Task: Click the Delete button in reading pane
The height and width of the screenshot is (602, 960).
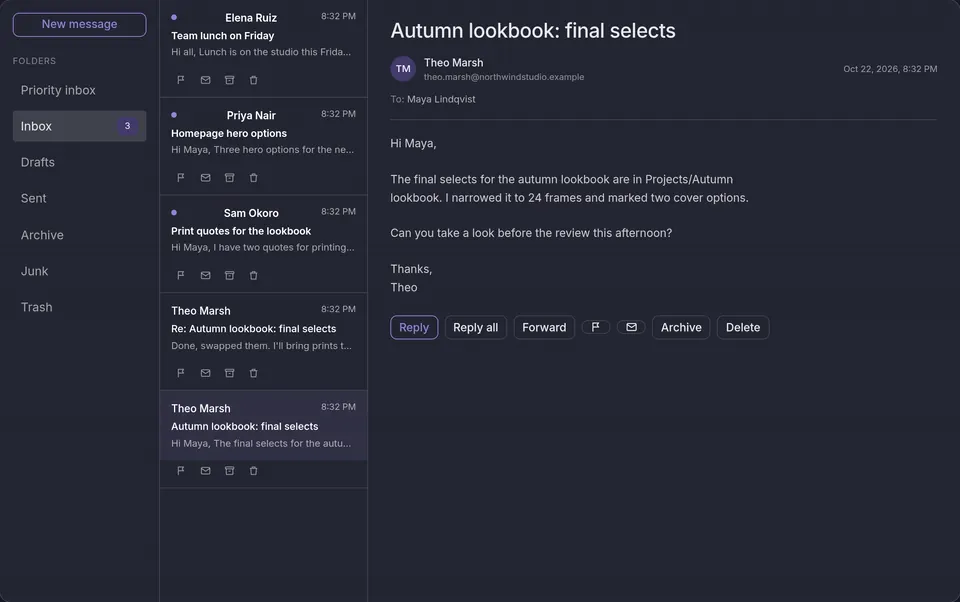Action: click(x=743, y=327)
